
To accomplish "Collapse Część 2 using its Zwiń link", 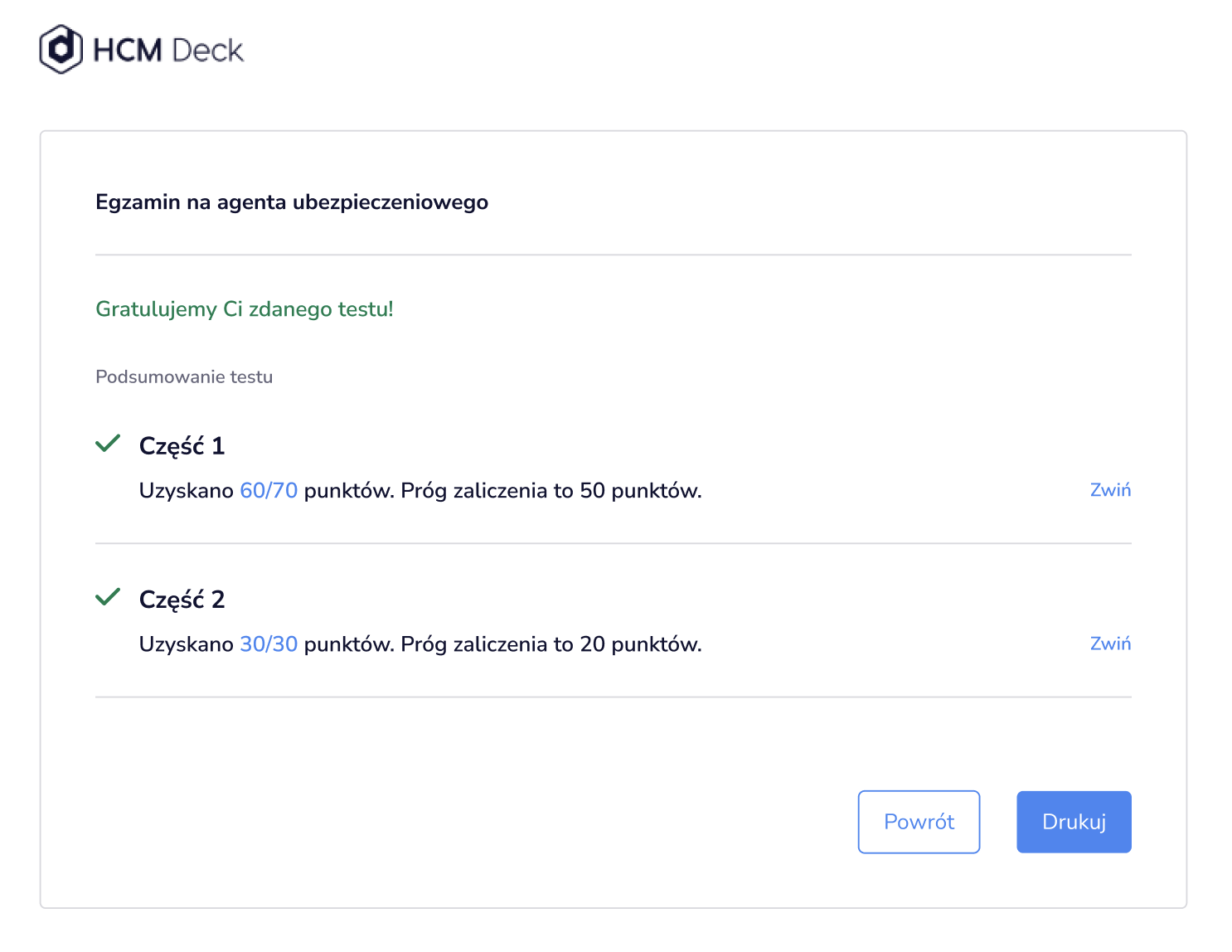I will pyautogui.click(x=1110, y=644).
